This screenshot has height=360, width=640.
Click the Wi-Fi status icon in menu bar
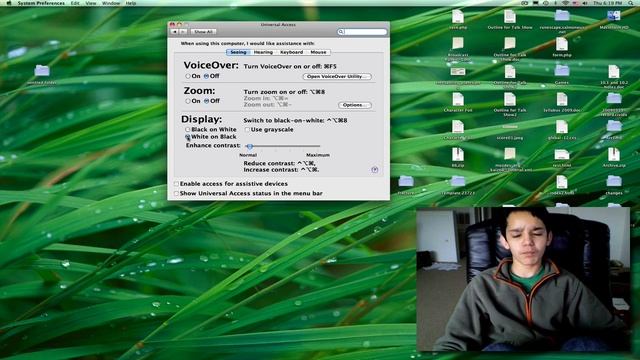(565, 3)
